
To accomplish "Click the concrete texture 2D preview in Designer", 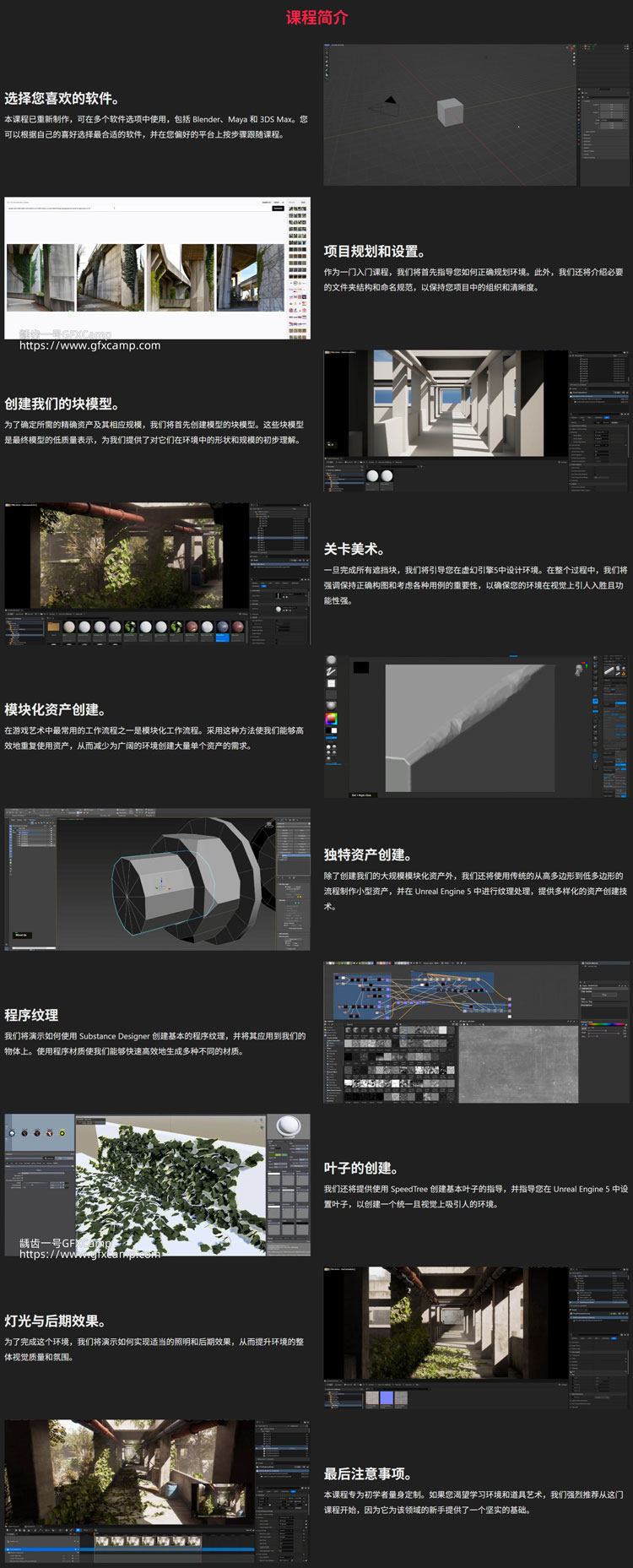I will [518, 1064].
